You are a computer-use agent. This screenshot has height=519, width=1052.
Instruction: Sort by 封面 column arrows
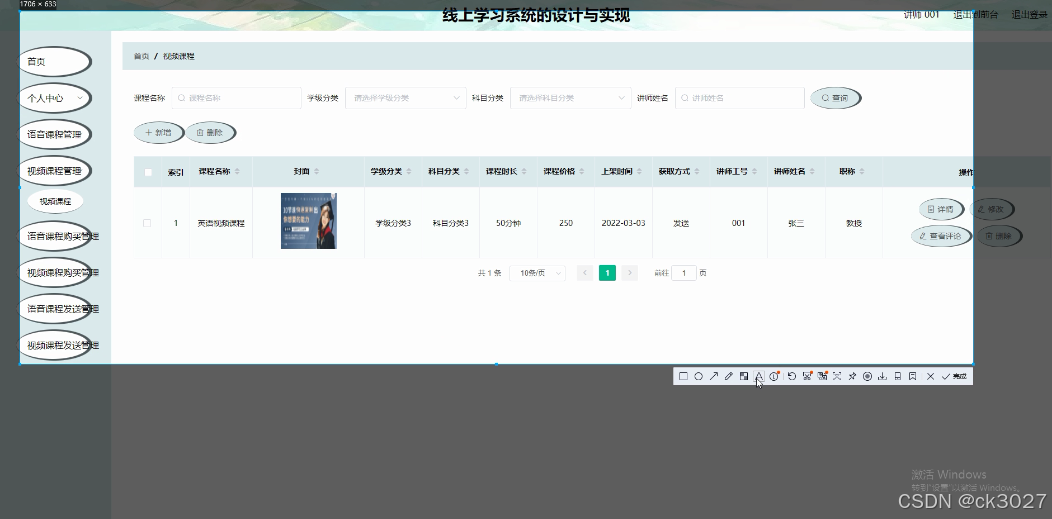pyautogui.click(x=317, y=172)
